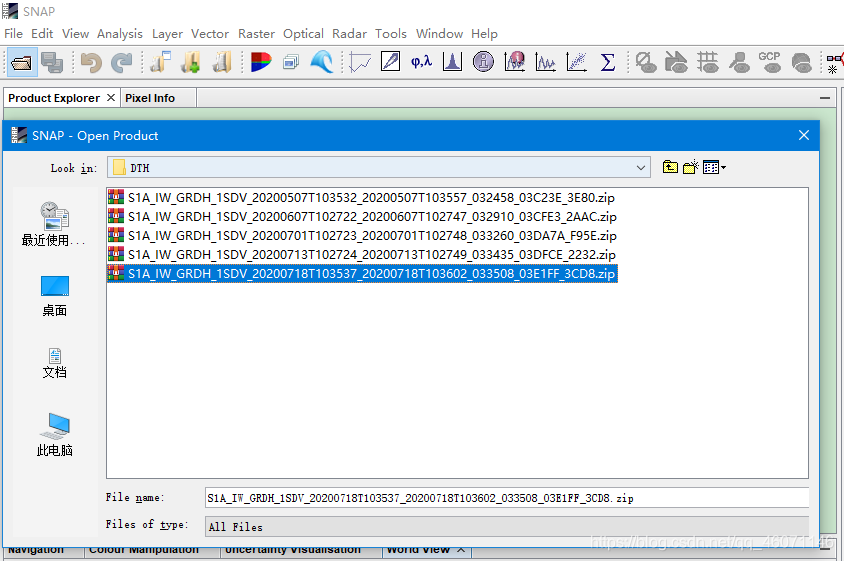Open the Tools menu

[x=391, y=33]
